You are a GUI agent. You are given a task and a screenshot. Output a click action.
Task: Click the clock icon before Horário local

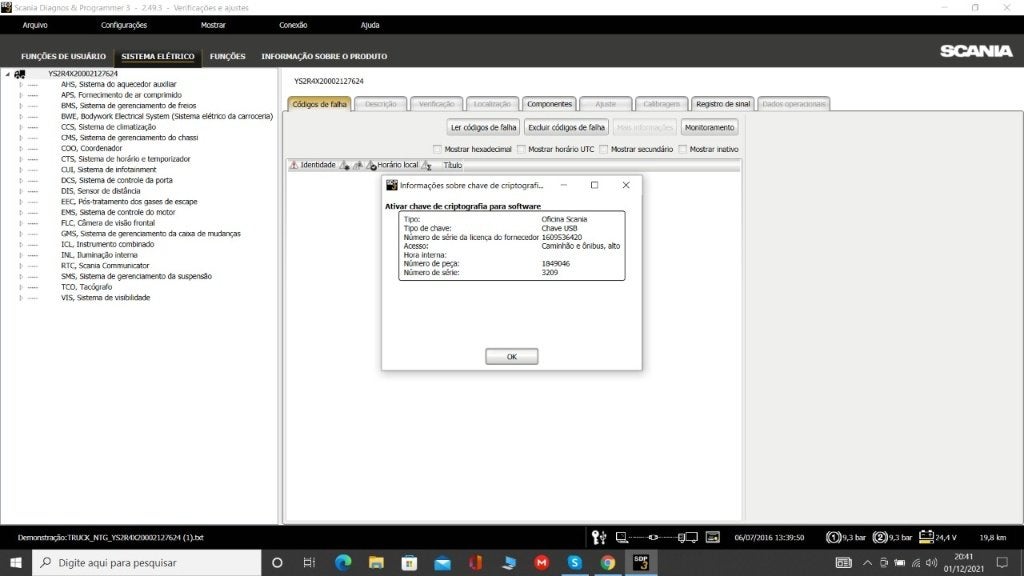371,165
